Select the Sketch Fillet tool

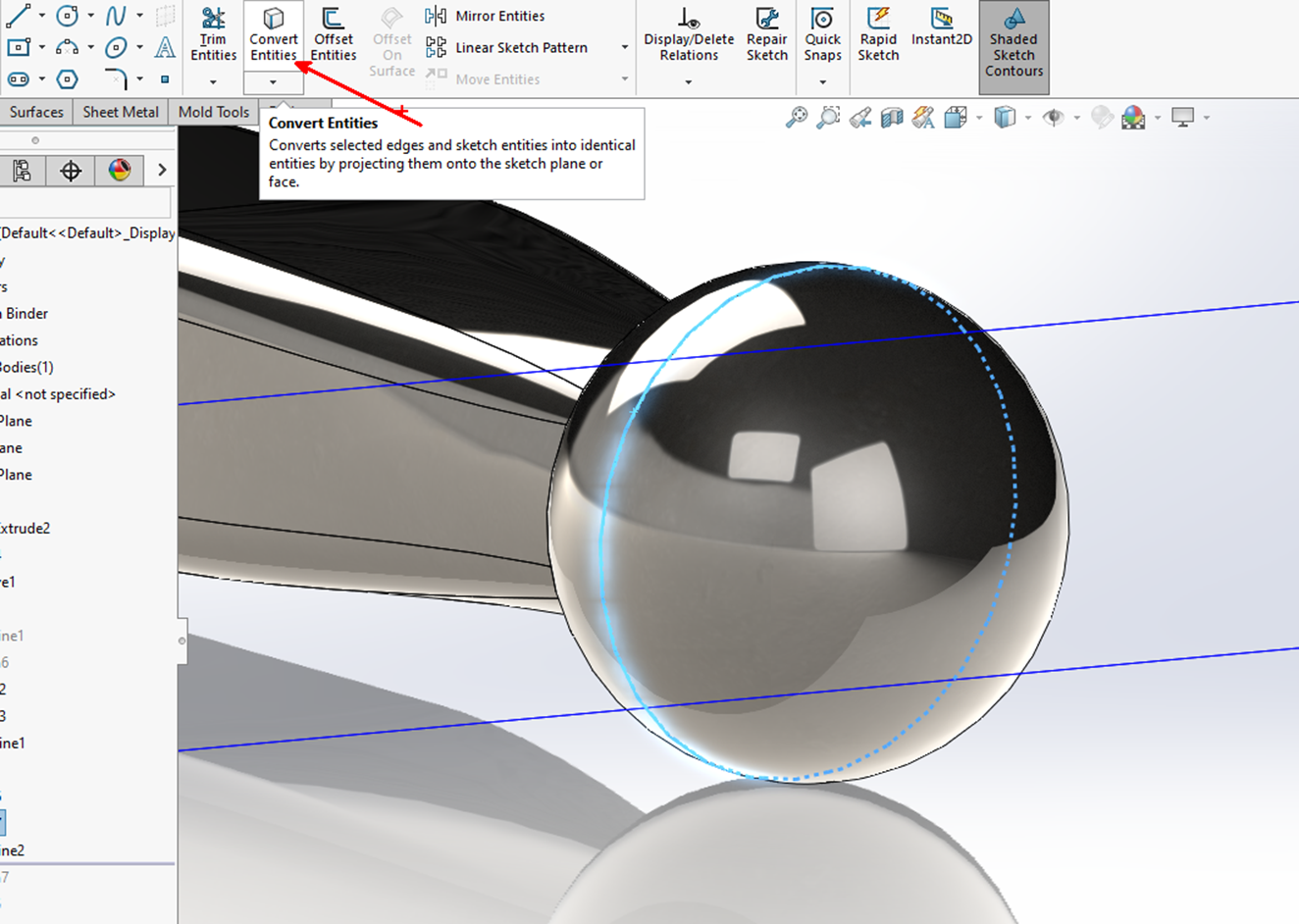coord(116,78)
